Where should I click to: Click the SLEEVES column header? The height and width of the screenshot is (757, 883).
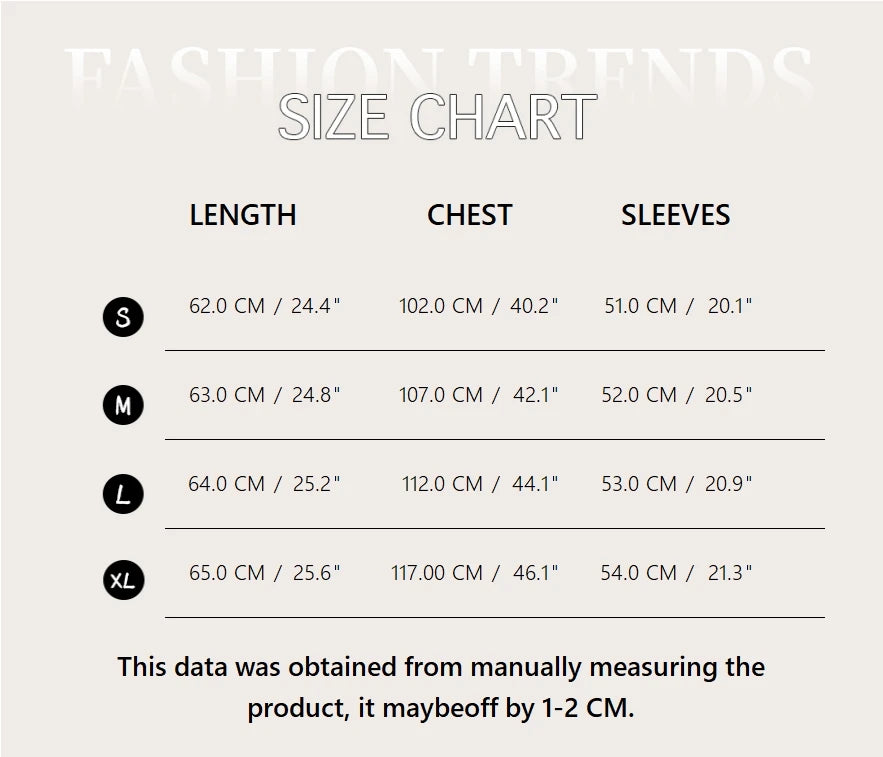(x=675, y=215)
